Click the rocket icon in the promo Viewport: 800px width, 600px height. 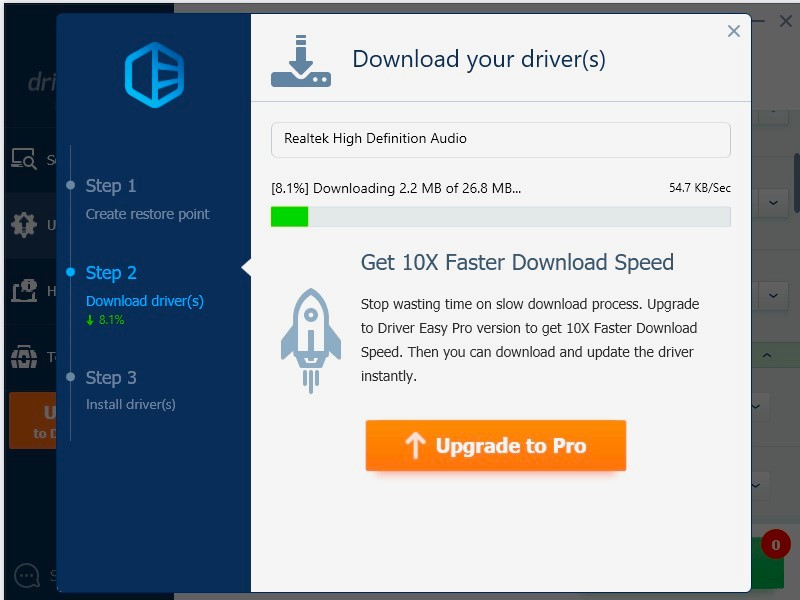click(x=311, y=340)
